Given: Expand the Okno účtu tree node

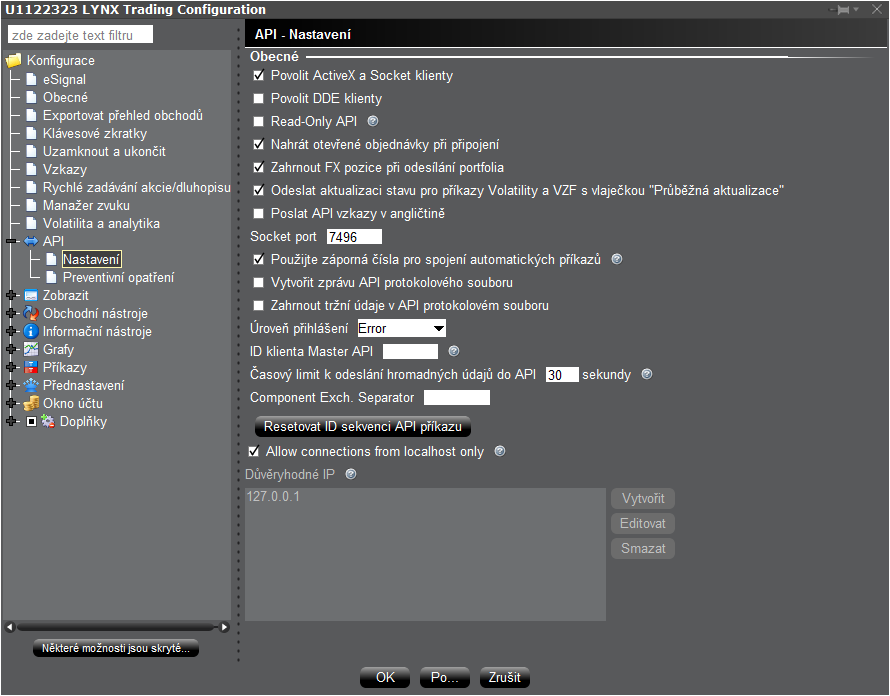Looking at the screenshot, I should click(11, 404).
